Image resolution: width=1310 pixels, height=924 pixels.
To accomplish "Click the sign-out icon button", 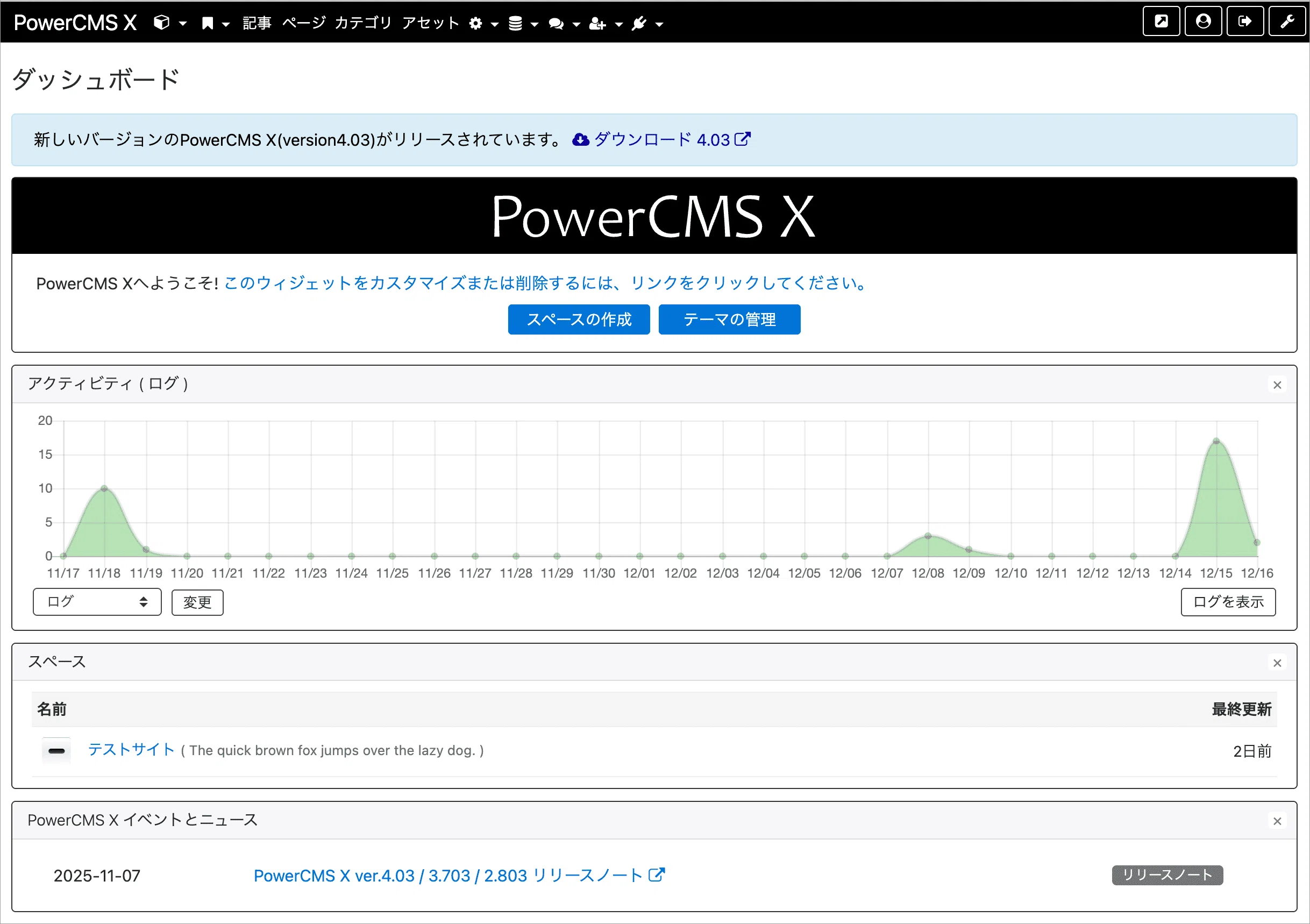I will click(x=1245, y=21).
